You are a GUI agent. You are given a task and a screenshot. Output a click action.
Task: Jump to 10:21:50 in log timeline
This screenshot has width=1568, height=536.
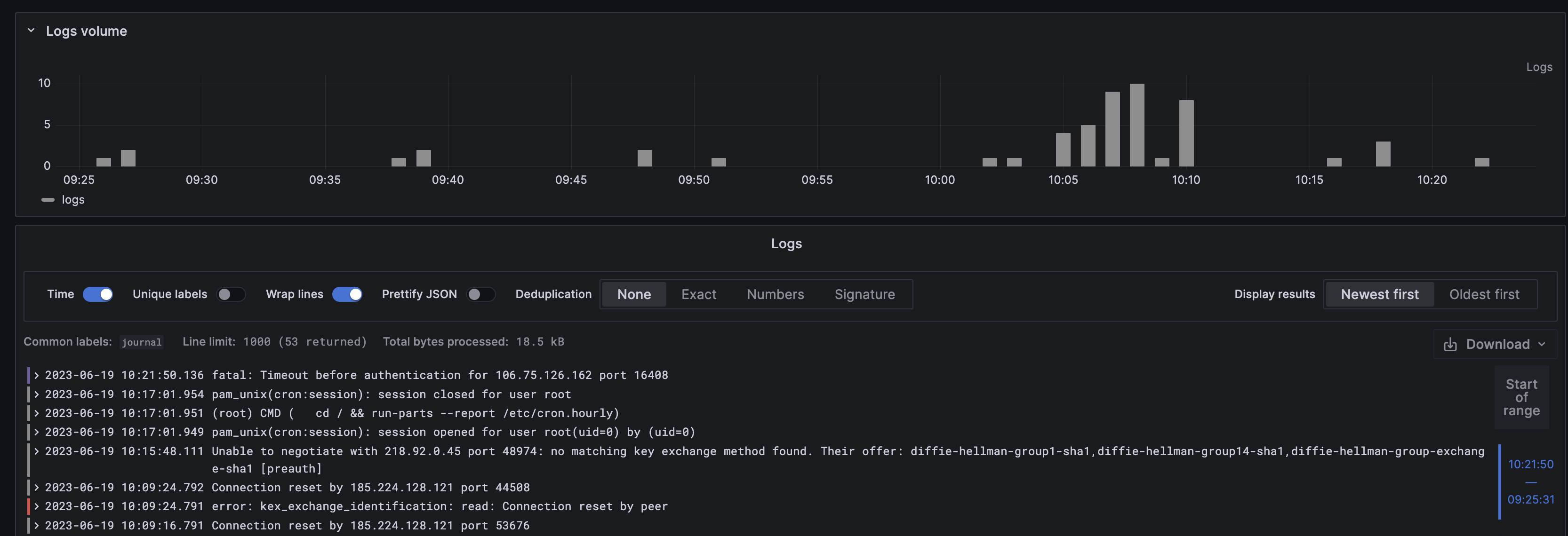1530,464
